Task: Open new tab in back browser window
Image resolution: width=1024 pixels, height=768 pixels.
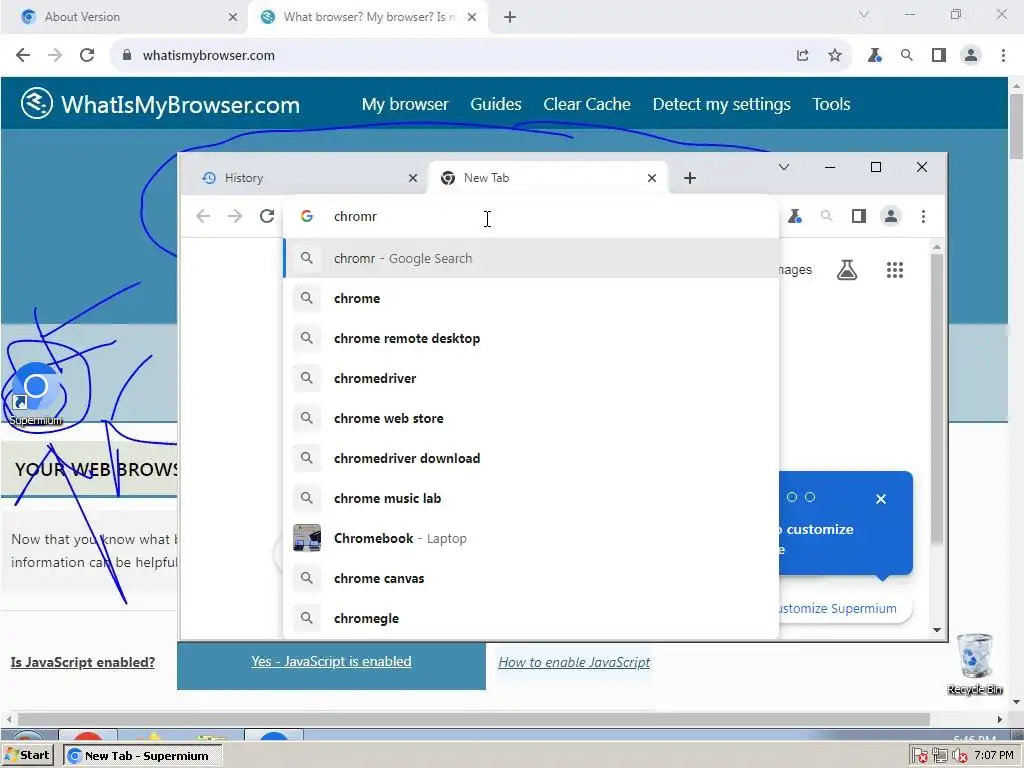Action: tap(510, 17)
